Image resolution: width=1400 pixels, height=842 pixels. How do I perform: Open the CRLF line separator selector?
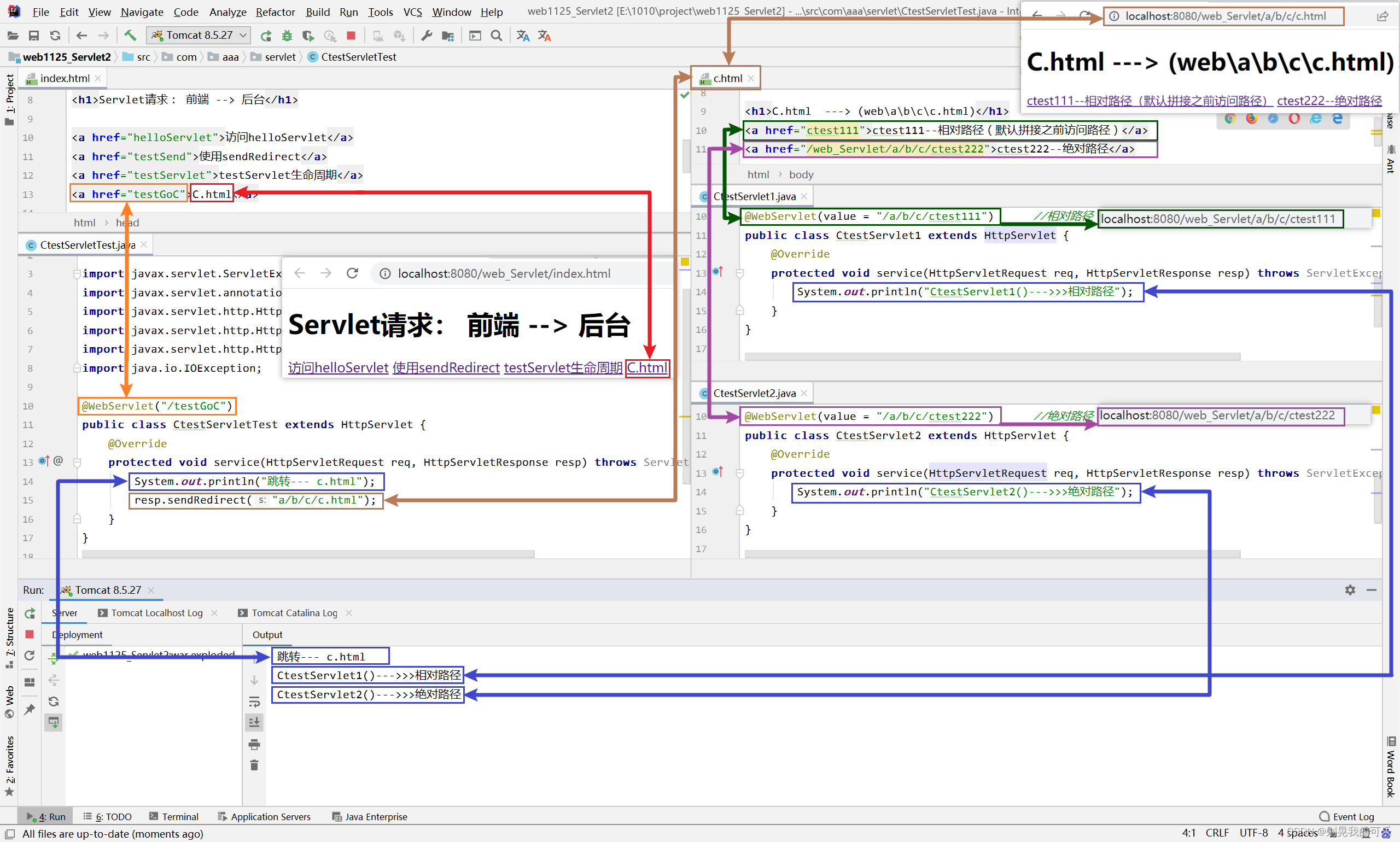[x=1217, y=833]
